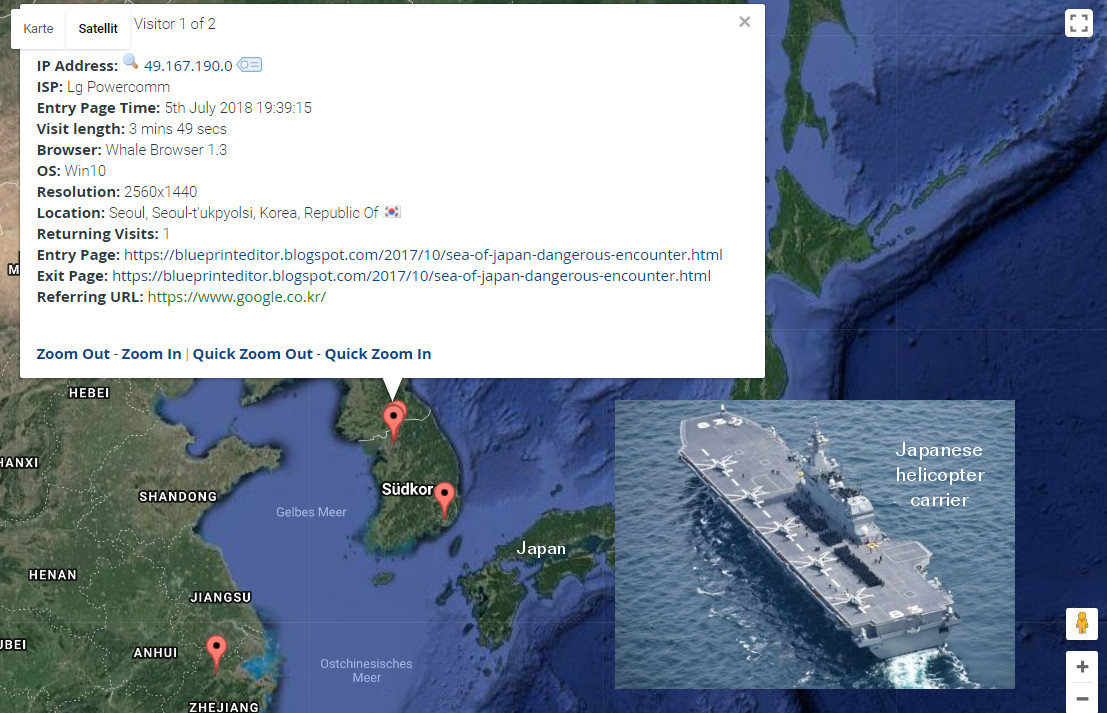Open the IP address 49.167.190.0 link

[x=188, y=66]
